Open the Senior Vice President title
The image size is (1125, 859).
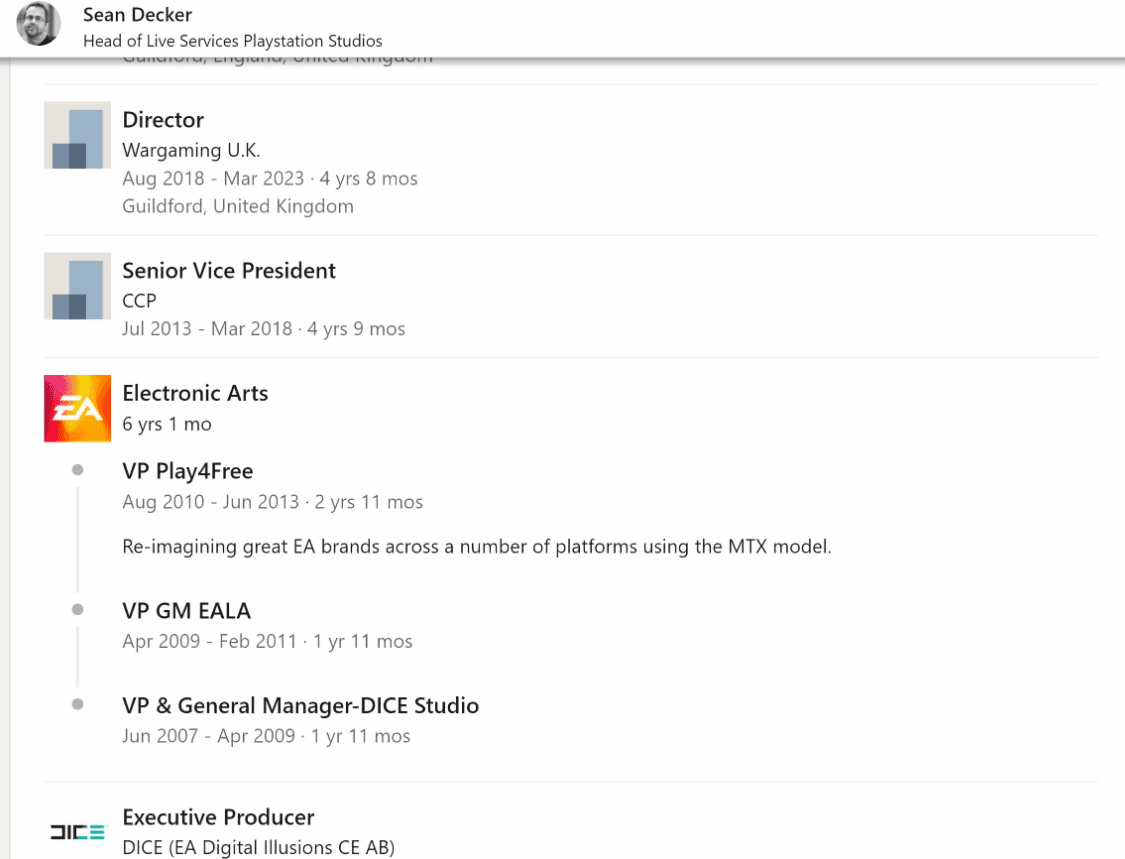pos(229,271)
